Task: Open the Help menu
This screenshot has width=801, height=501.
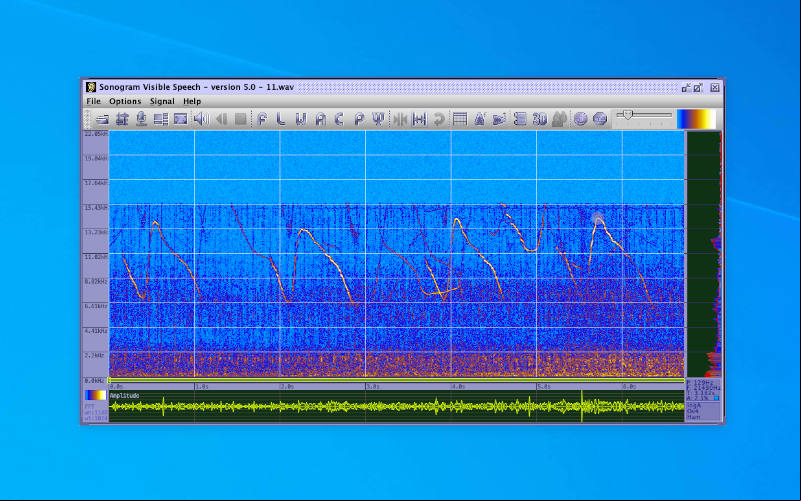Action: tap(192, 101)
